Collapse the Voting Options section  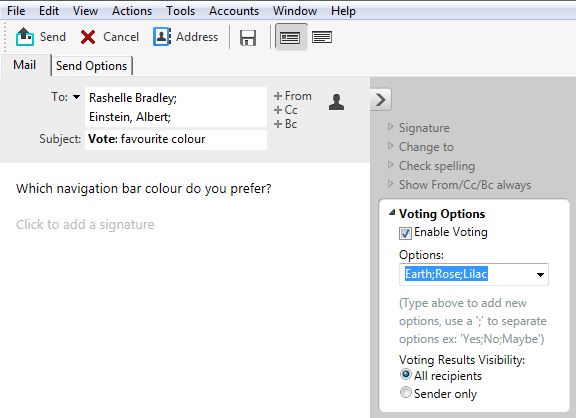point(392,212)
